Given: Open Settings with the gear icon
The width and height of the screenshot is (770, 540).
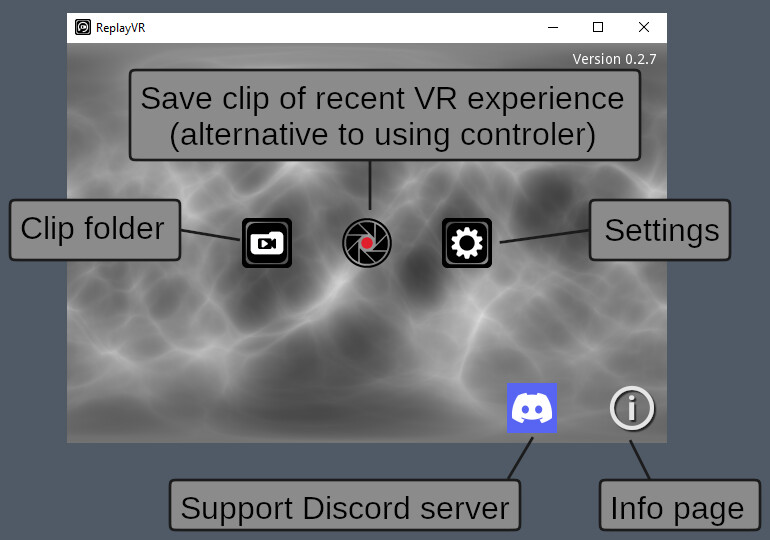Looking at the screenshot, I should pyautogui.click(x=467, y=243).
